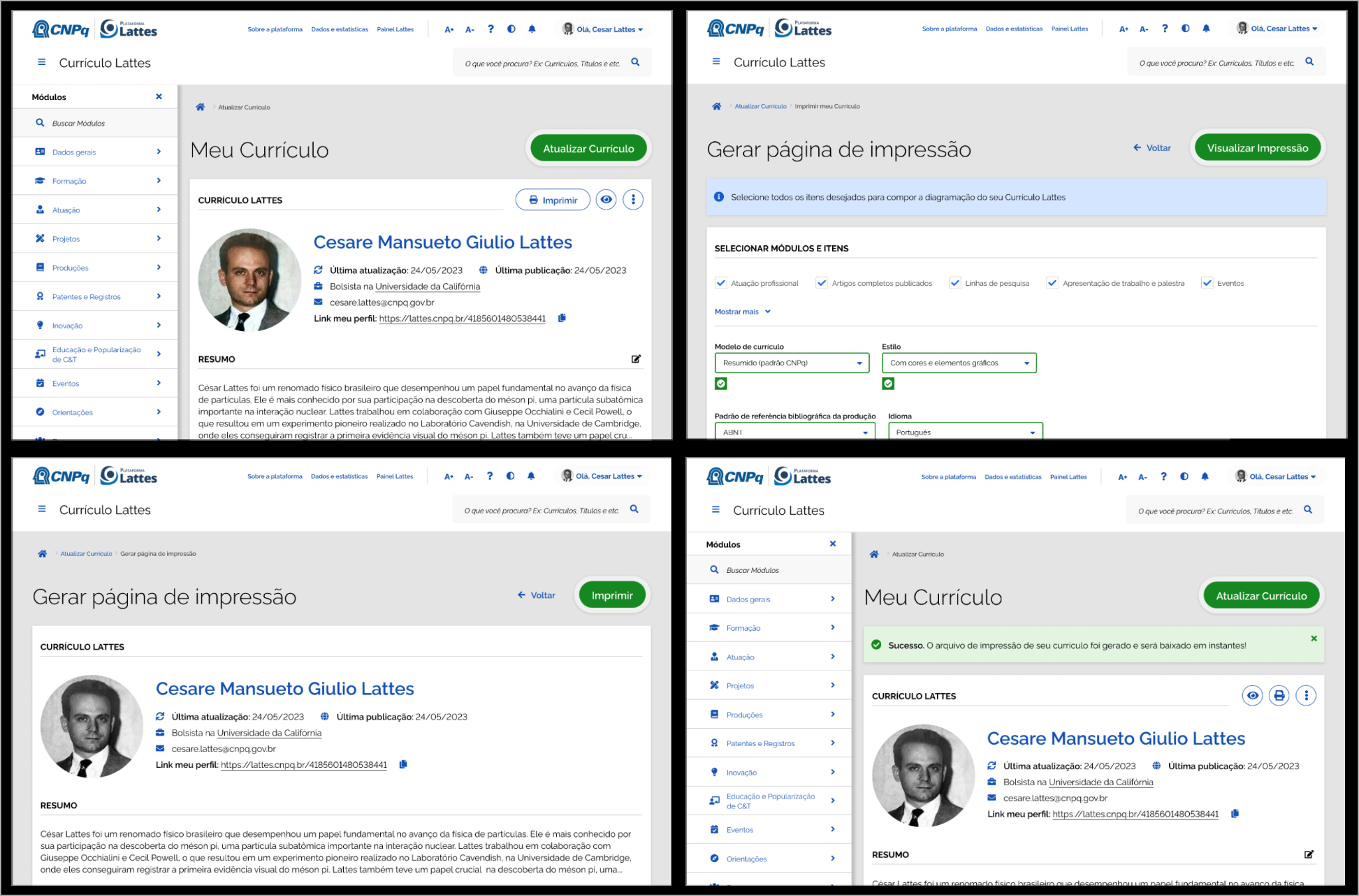
Task: Open the Idioma dropdown showing Português
Action: click(966, 432)
